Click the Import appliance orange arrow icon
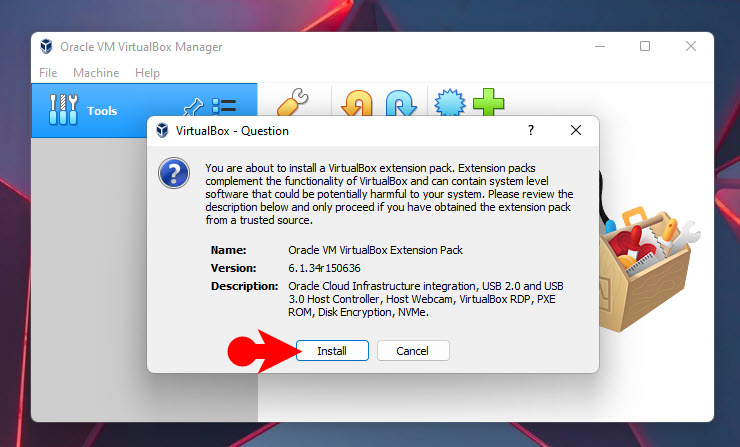This screenshot has width=740, height=447. point(357,102)
